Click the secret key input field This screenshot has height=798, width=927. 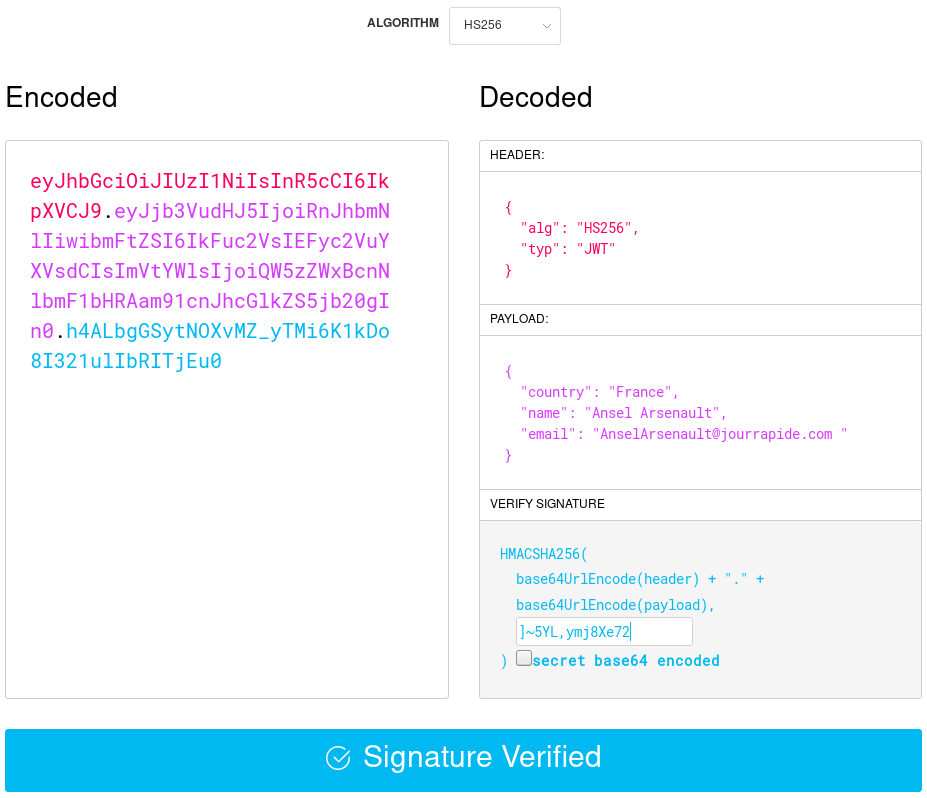(x=603, y=632)
